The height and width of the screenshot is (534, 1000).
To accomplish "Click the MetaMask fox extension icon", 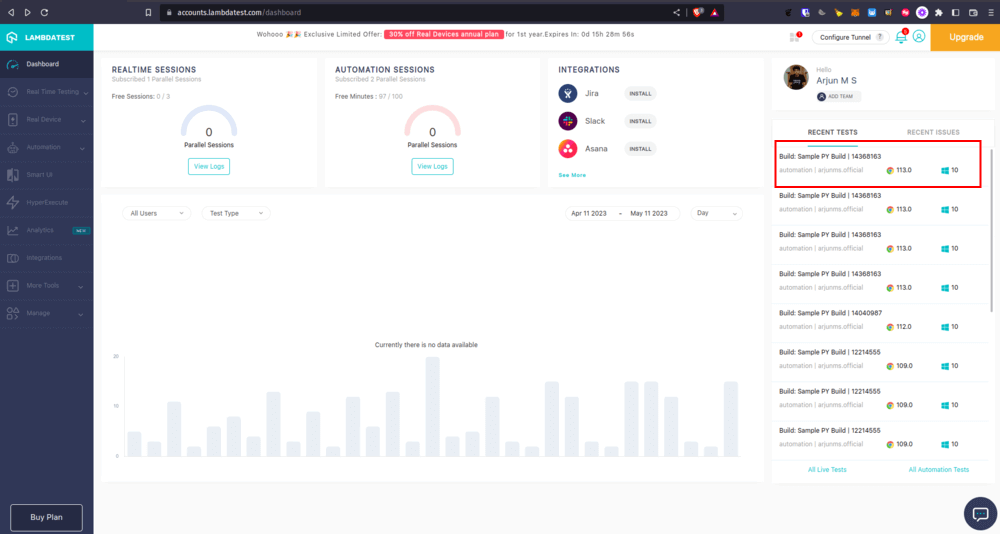I will pyautogui.click(x=855, y=12).
